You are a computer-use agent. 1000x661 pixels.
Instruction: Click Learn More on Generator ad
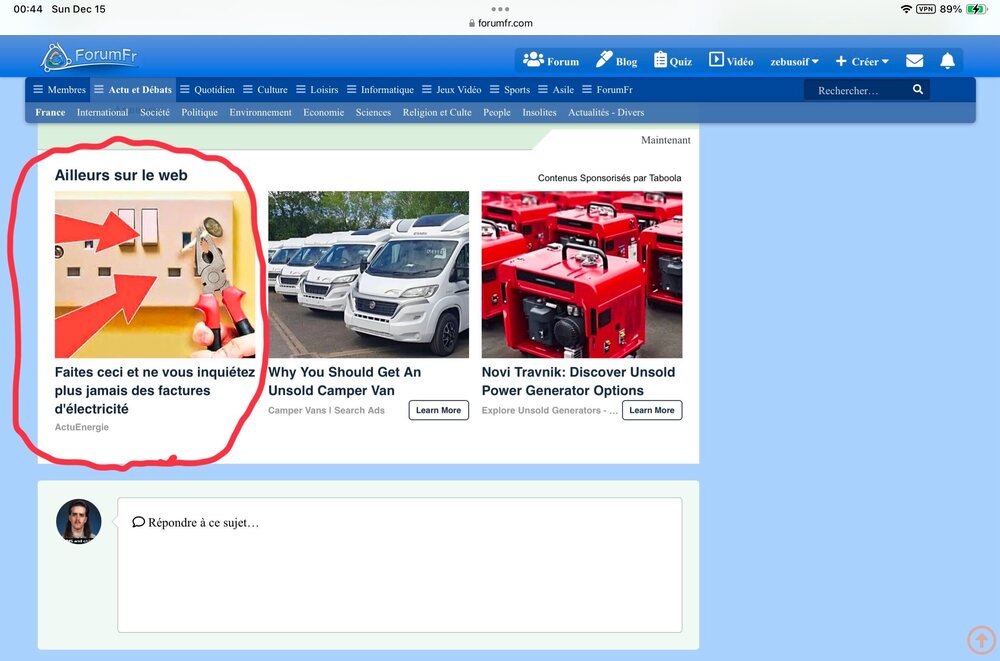pos(652,410)
